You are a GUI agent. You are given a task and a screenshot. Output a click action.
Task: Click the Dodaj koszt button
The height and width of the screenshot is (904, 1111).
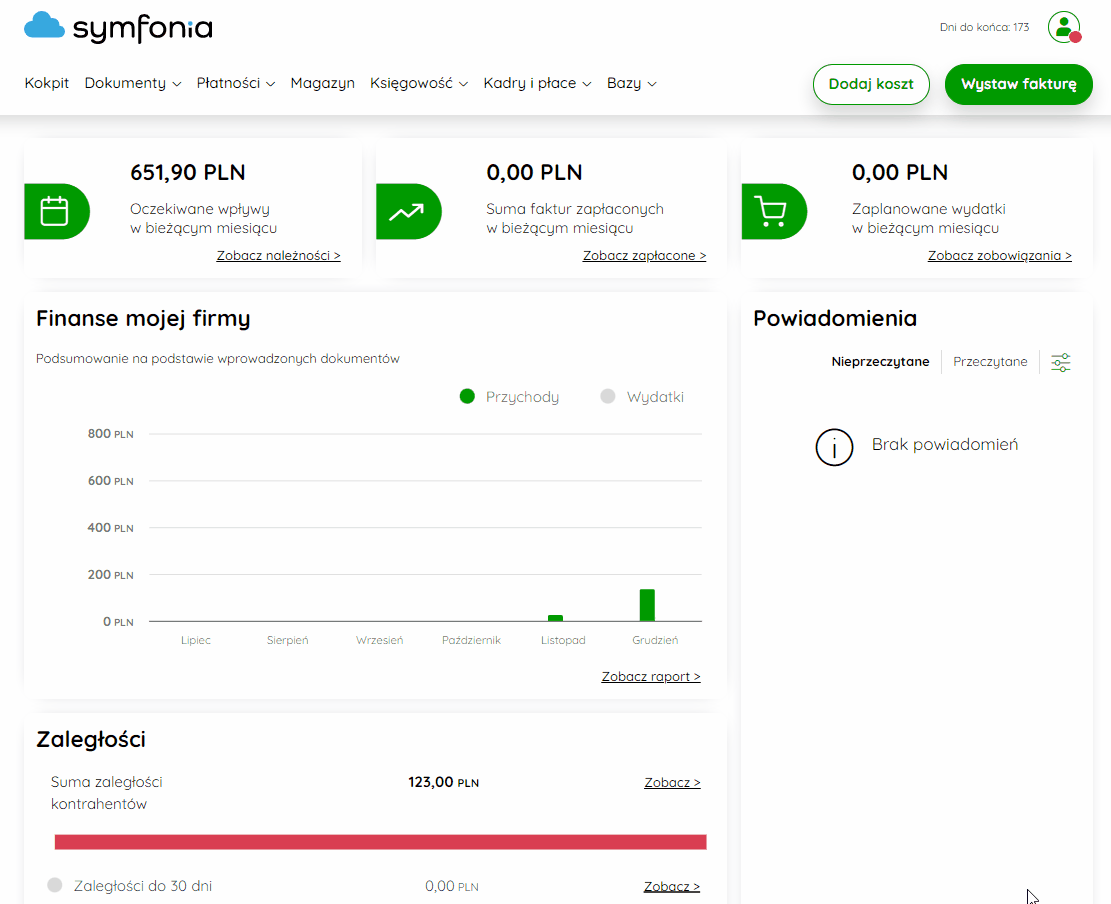pyautogui.click(x=871, y=84)
